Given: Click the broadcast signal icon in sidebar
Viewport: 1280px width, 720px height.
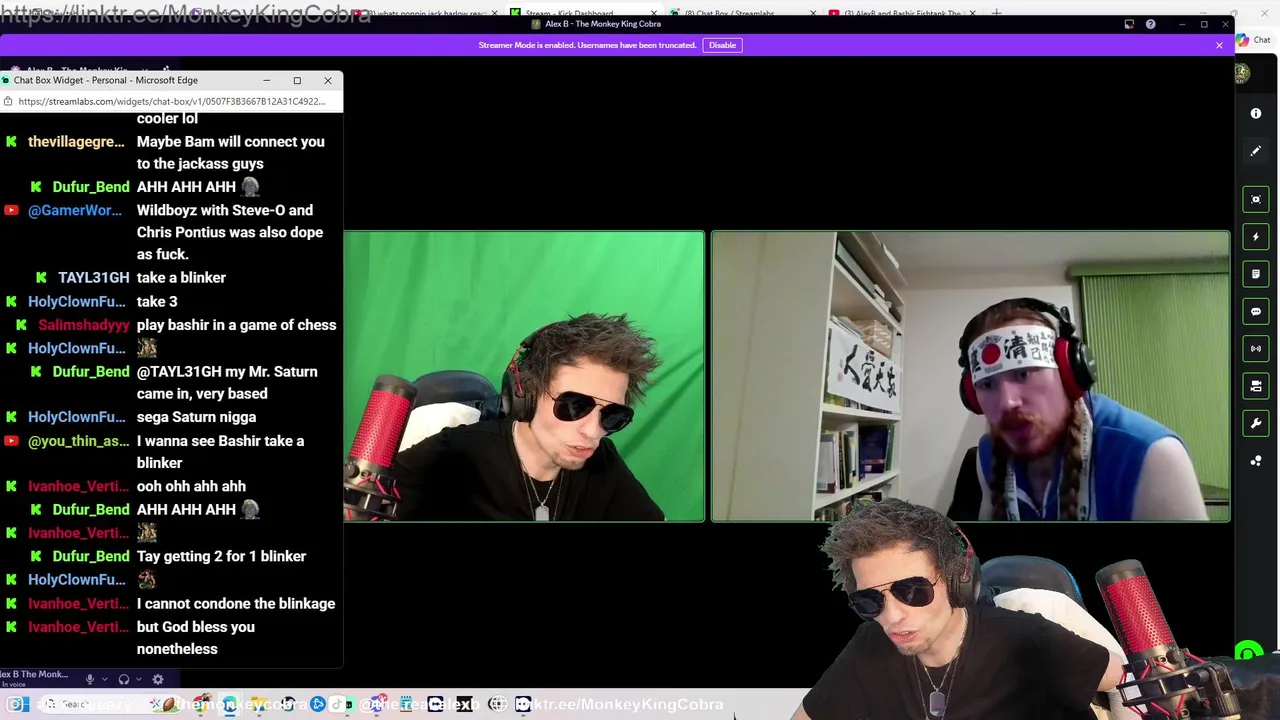Looking at the screenshot, I should 1256,348.
